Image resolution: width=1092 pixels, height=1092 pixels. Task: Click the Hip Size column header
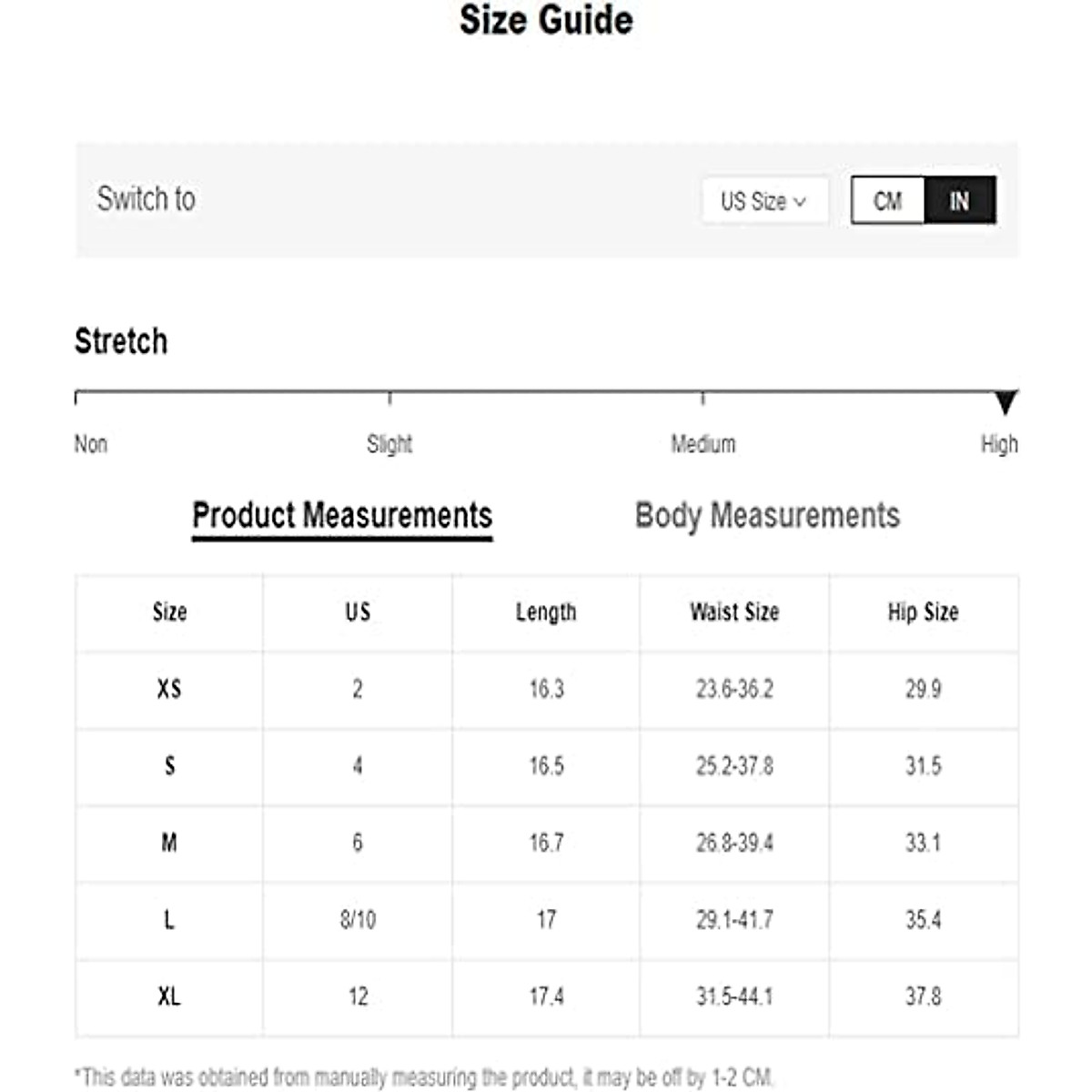tap(923, 612)
